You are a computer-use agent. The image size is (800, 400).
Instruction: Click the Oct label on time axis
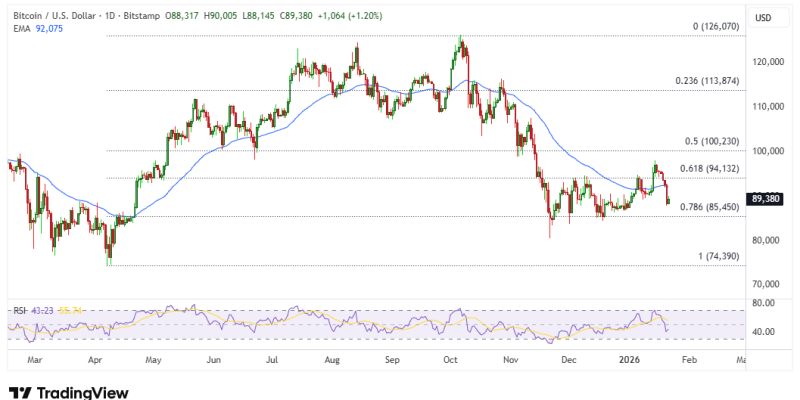tap(450, 357)
